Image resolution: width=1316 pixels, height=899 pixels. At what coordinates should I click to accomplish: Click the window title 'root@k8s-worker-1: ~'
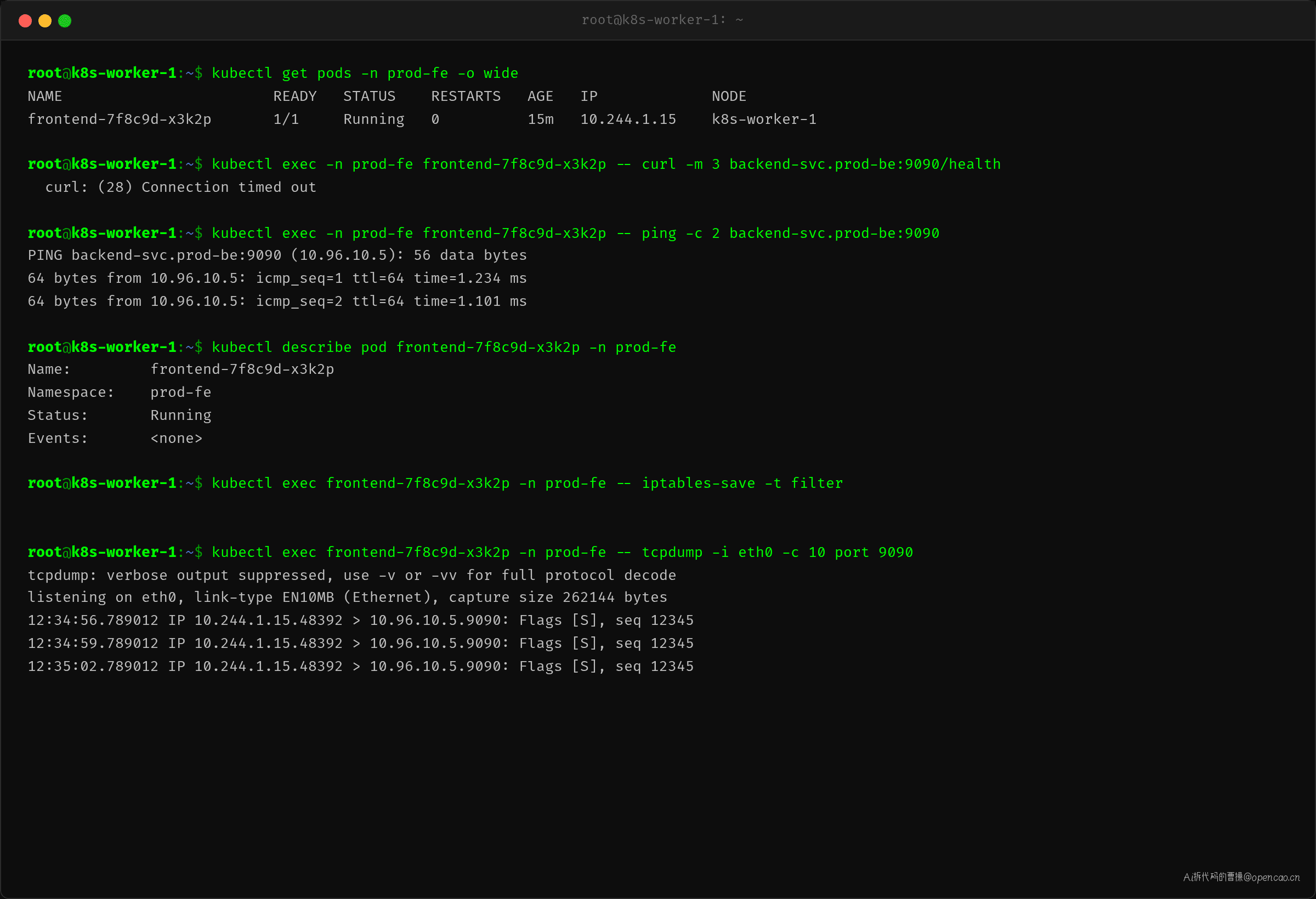tap(662, 20)
